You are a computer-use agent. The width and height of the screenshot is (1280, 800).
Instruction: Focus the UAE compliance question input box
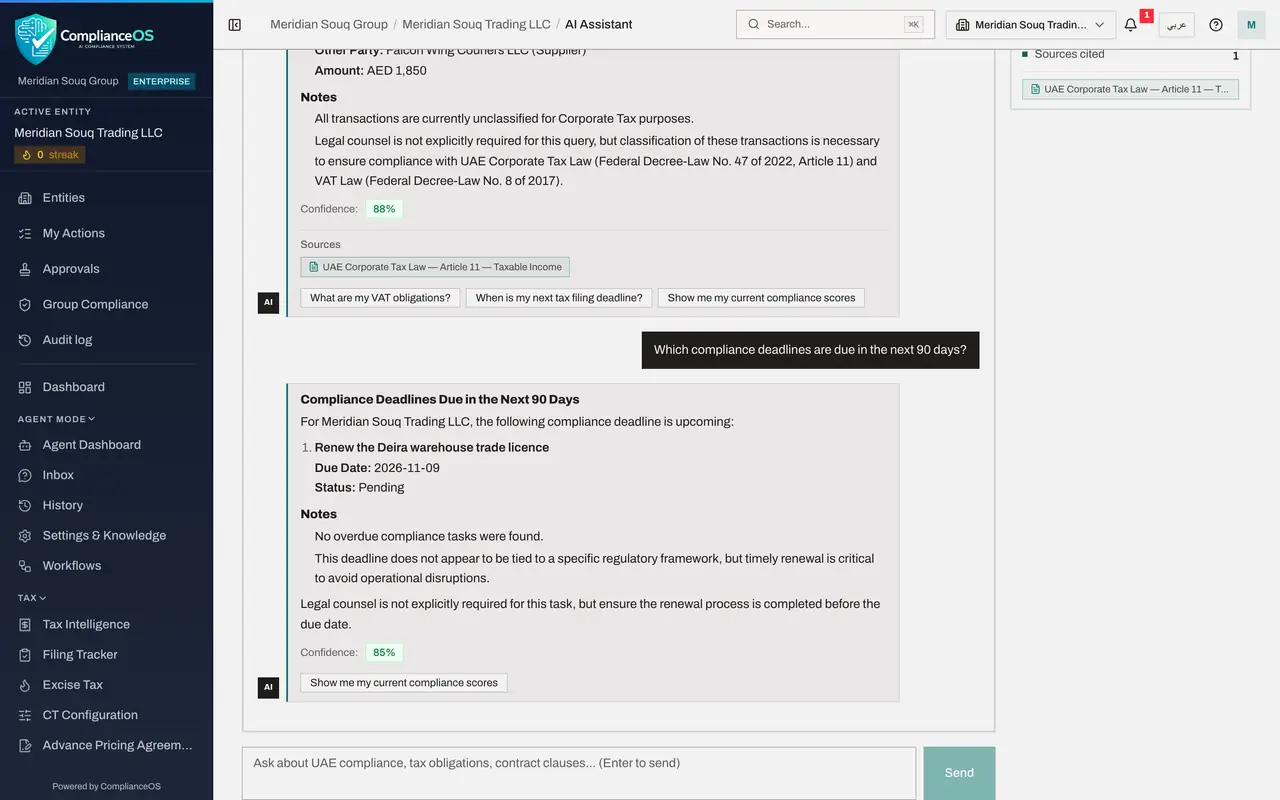[579, 773]
